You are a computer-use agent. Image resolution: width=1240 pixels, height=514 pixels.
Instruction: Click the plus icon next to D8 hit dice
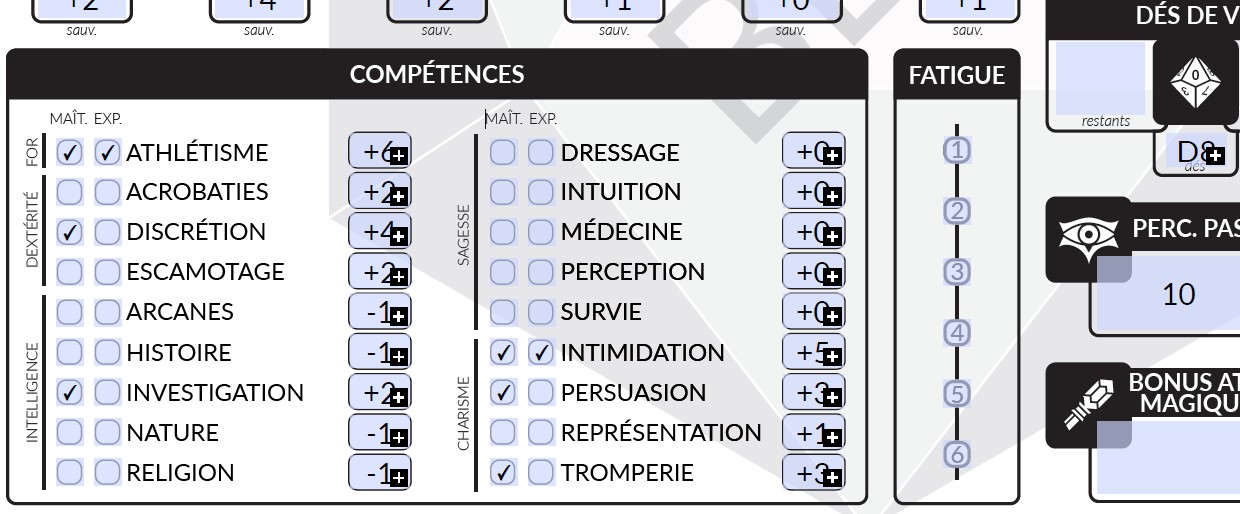(x=1215, y=155)
